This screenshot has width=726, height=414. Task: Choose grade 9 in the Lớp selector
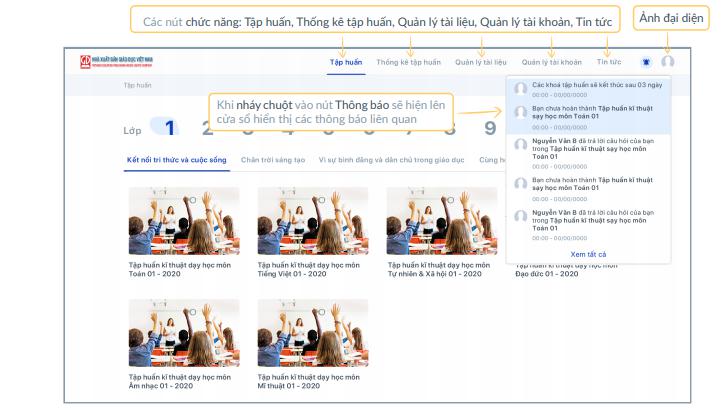point(490,128)
